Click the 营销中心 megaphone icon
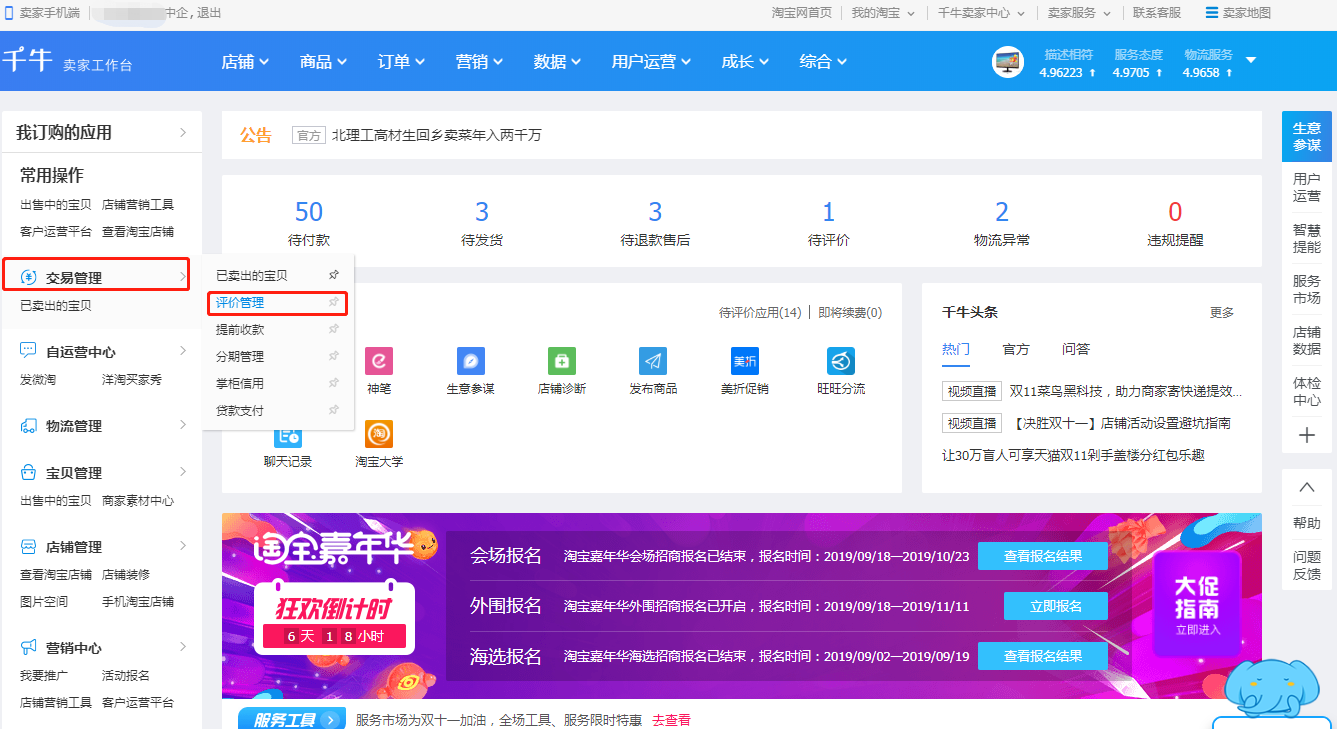Image resolution: width=1337 pixels, height=729 pixels. (29, 647)
